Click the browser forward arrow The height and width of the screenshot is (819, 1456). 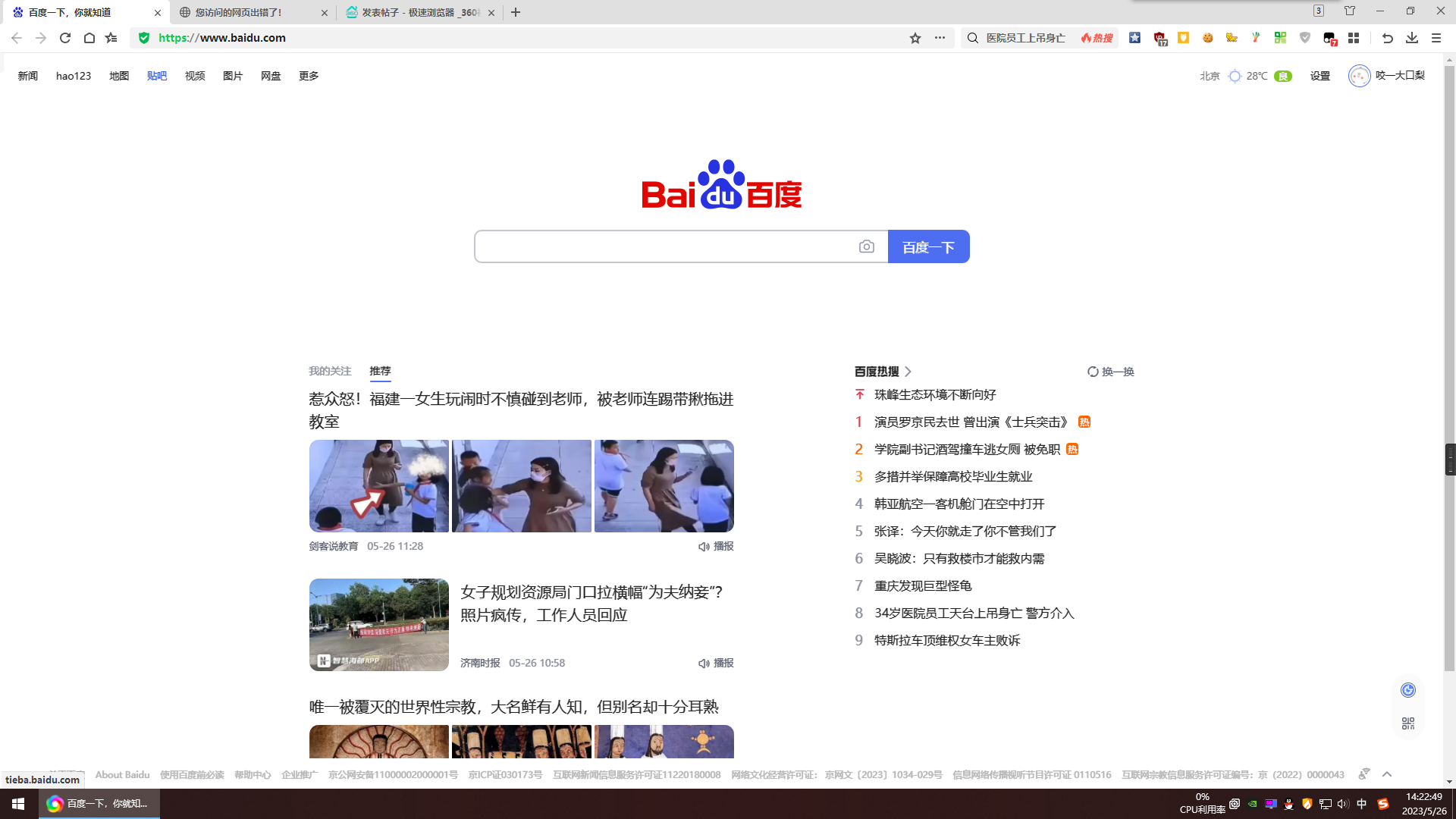point(41,38)
